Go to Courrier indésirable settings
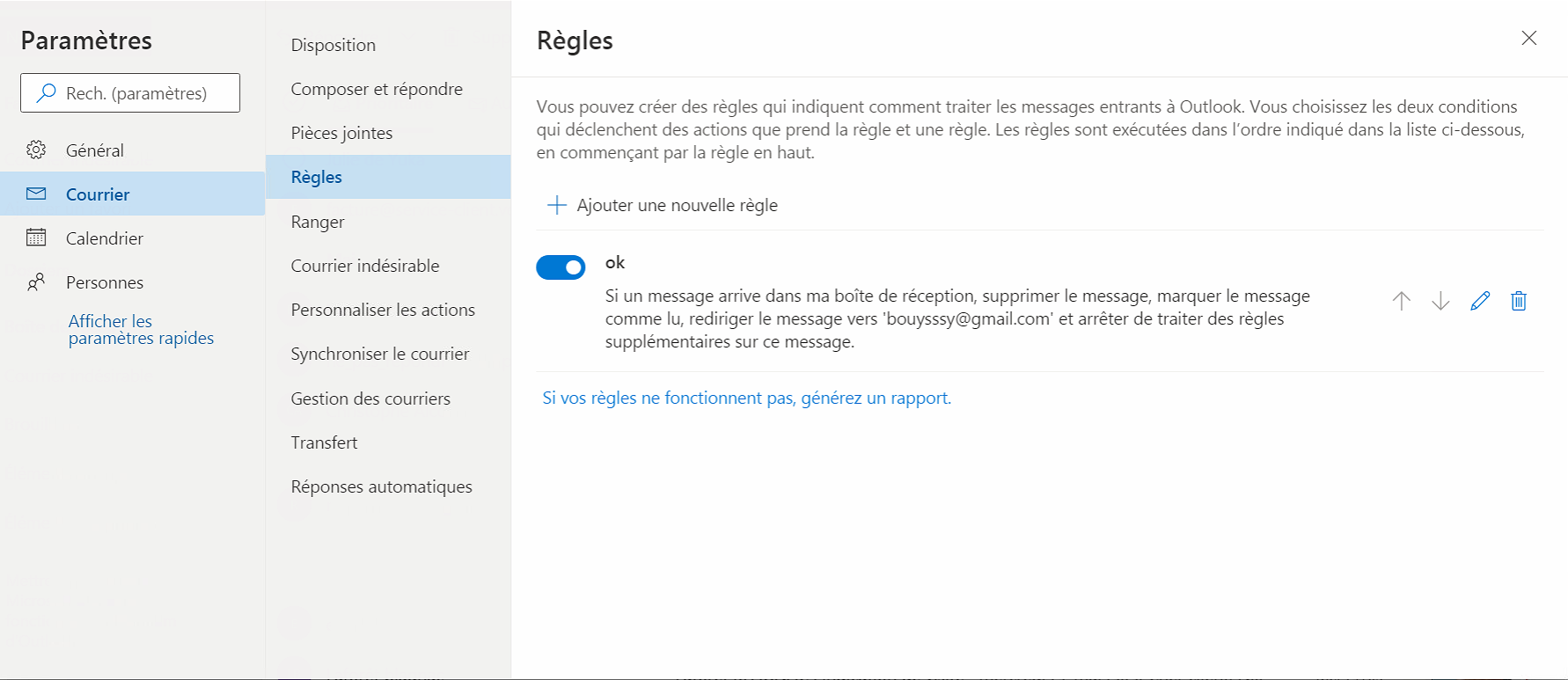 [x=365, y=266]
